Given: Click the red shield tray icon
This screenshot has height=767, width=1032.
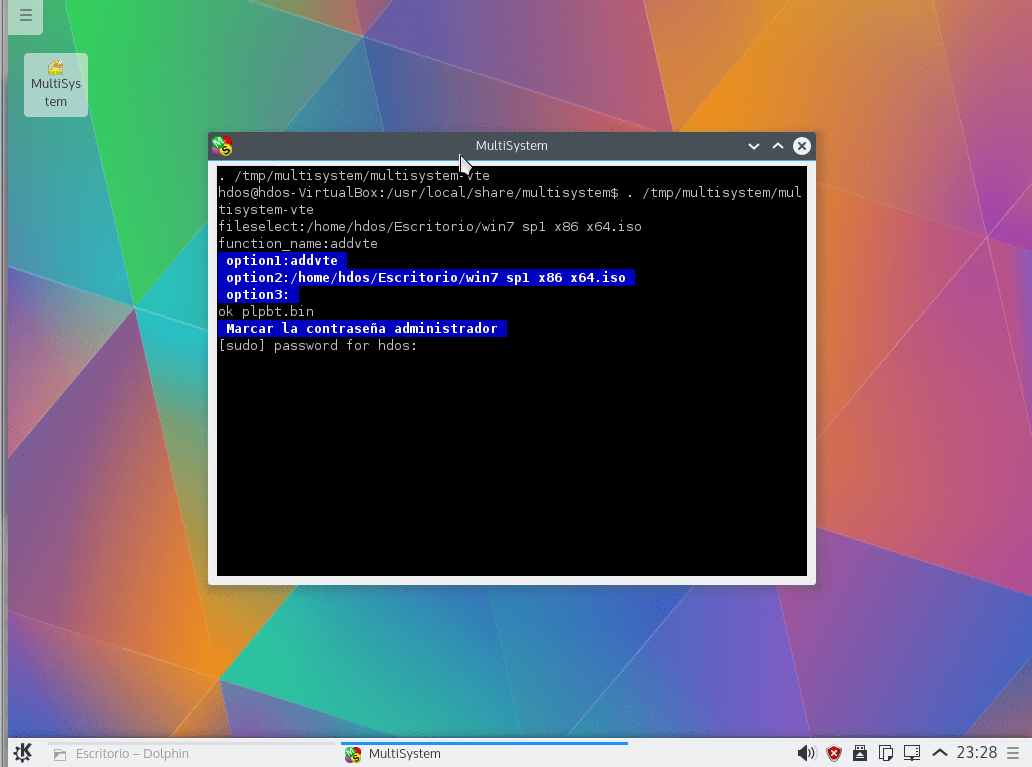Looking at the screenshot, I should pyautogui.click(x=834, y=753).
